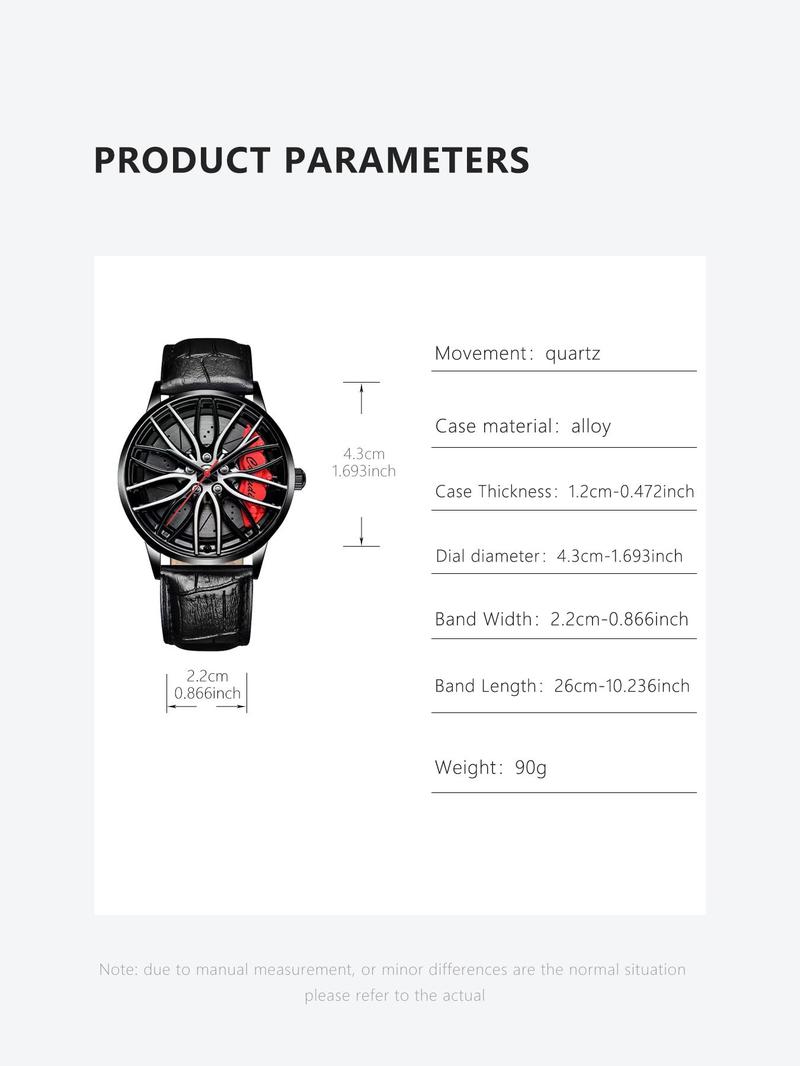Screen dimensions: 800x1066
Task: Click the 4.3cm 1.693inch dimension label
Action: coord(364,462)
